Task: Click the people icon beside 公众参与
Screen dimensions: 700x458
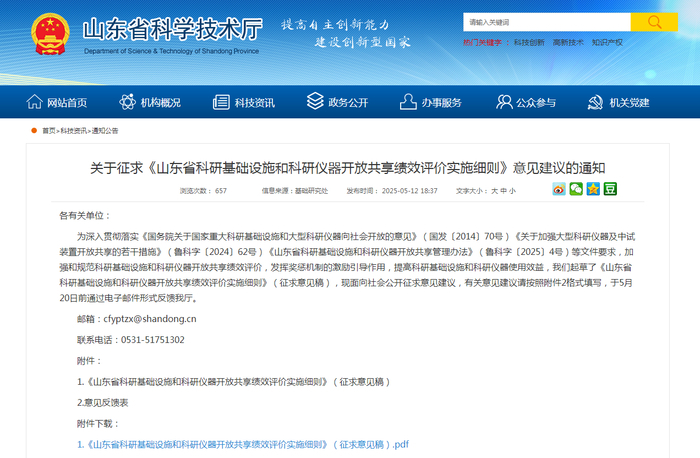Action: pos(504,102)
